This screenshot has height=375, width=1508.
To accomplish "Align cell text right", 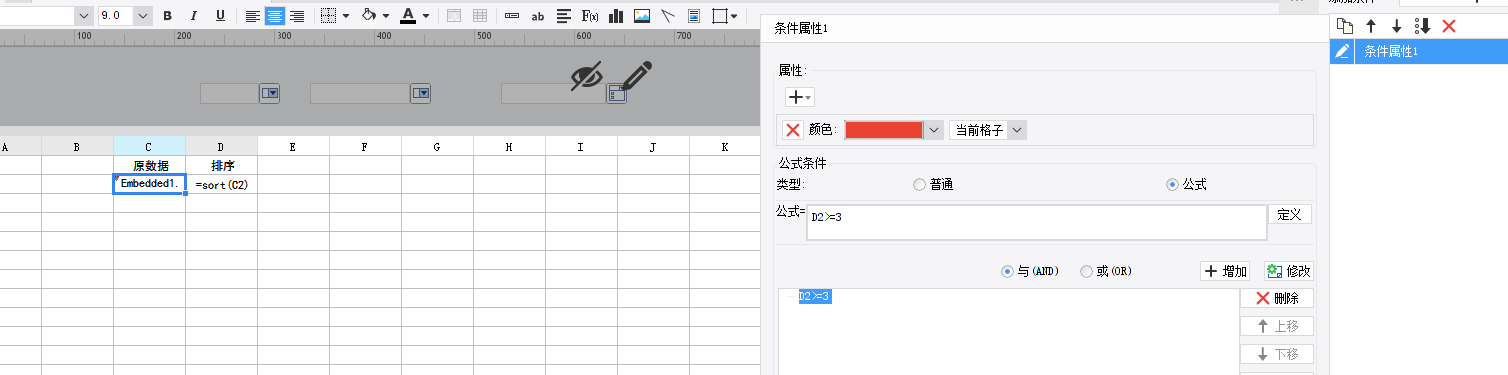I will [296, 16].
